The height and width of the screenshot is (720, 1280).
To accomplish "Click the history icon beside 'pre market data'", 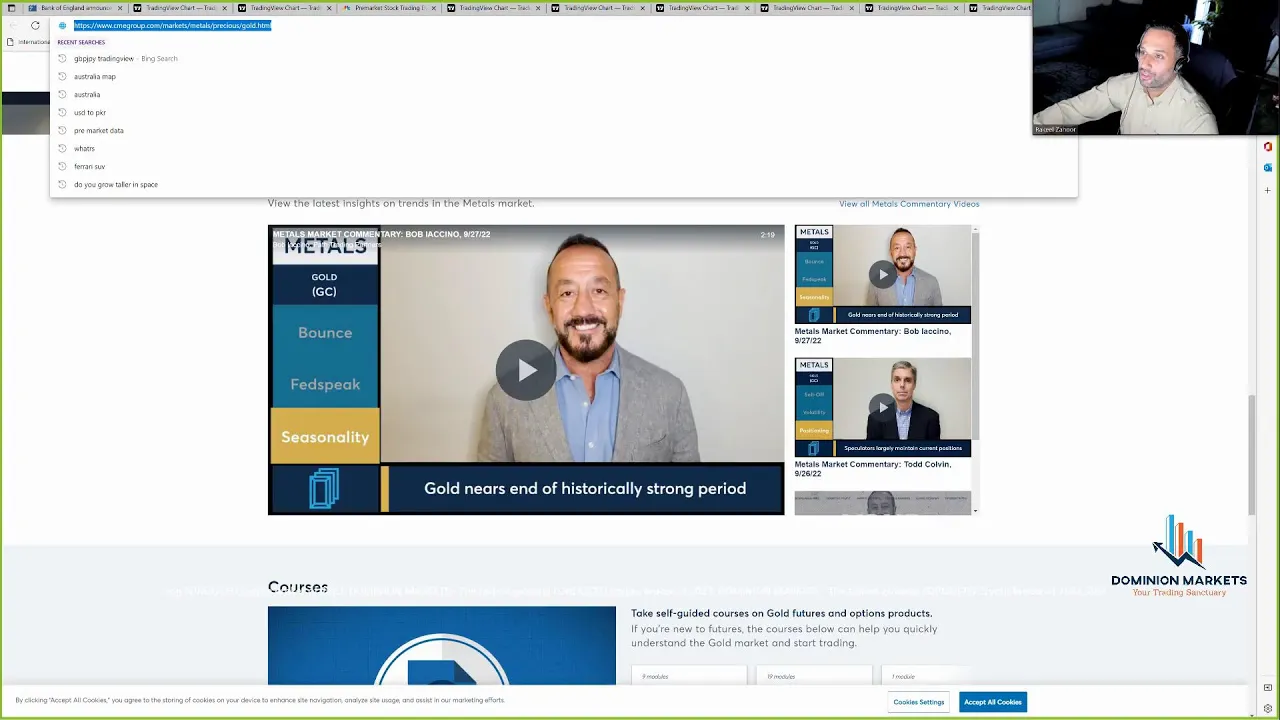I will tap(62, 130).
